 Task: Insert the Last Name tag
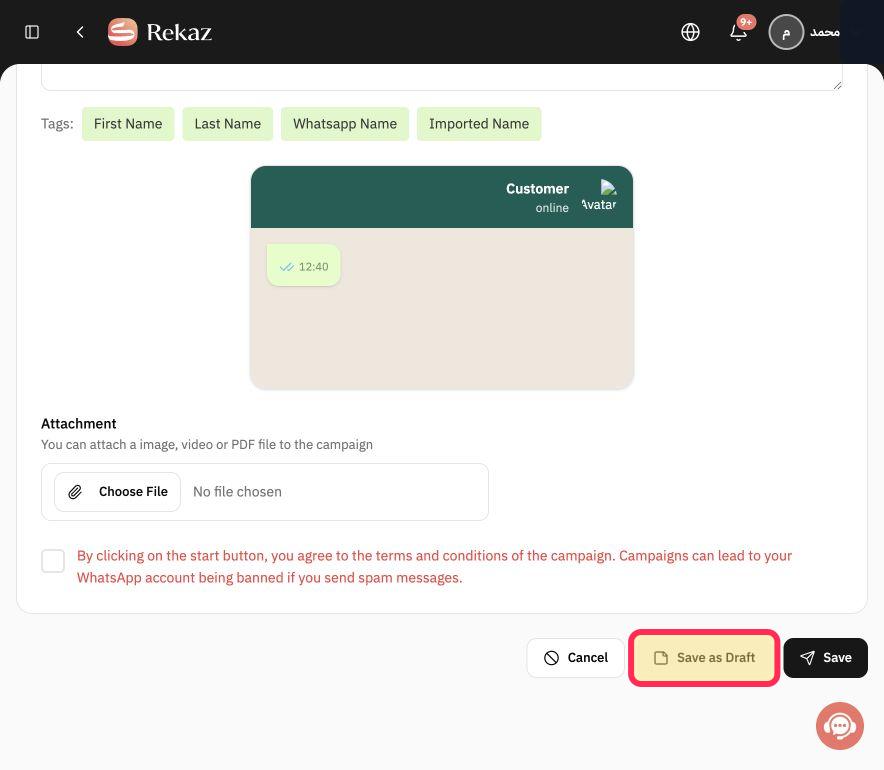tap(228, 124)
